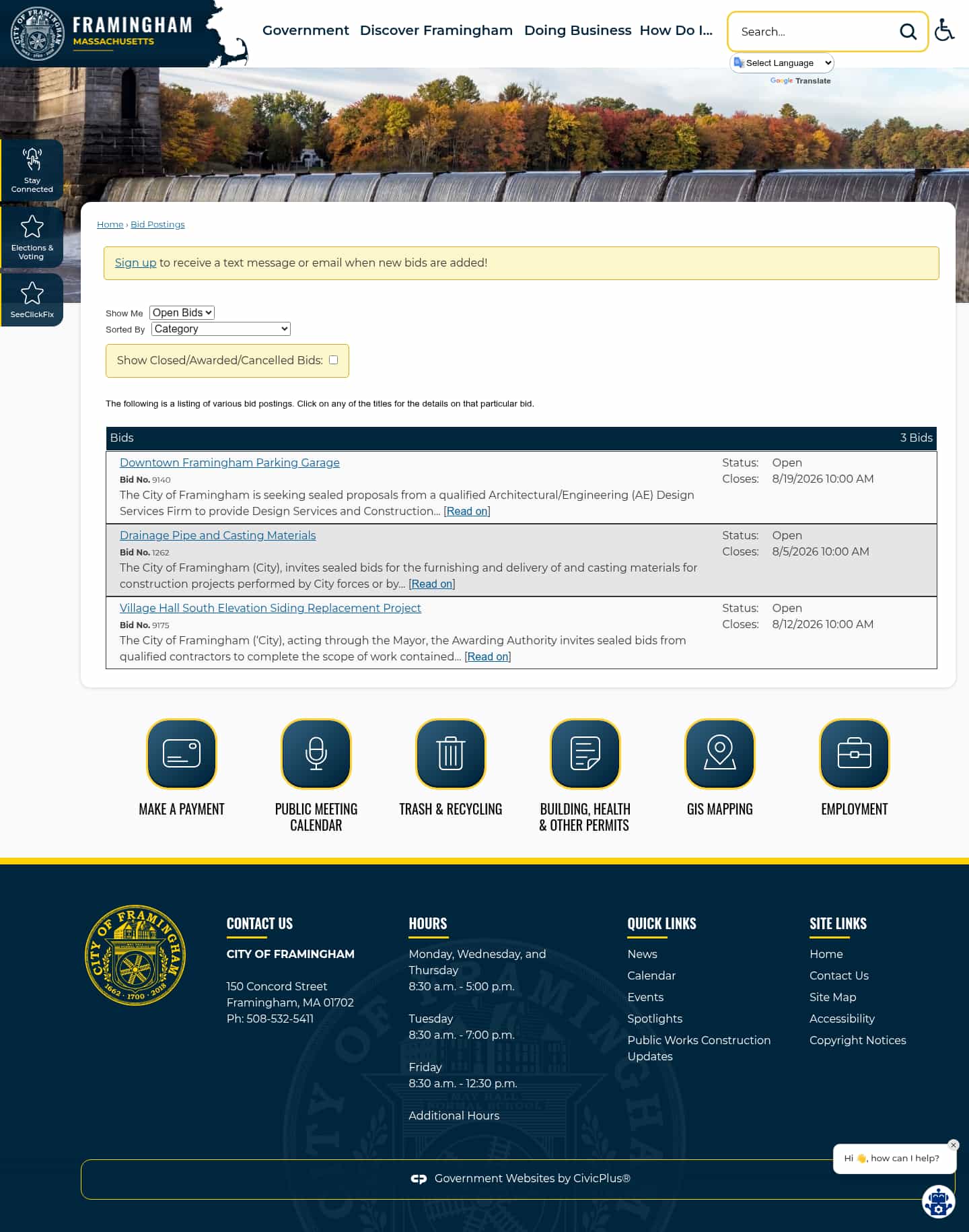This screenshot has width=969, height=1232.
Task: Open the How Do I... menu
Action: pyautogui.click(x=676, y=30)
